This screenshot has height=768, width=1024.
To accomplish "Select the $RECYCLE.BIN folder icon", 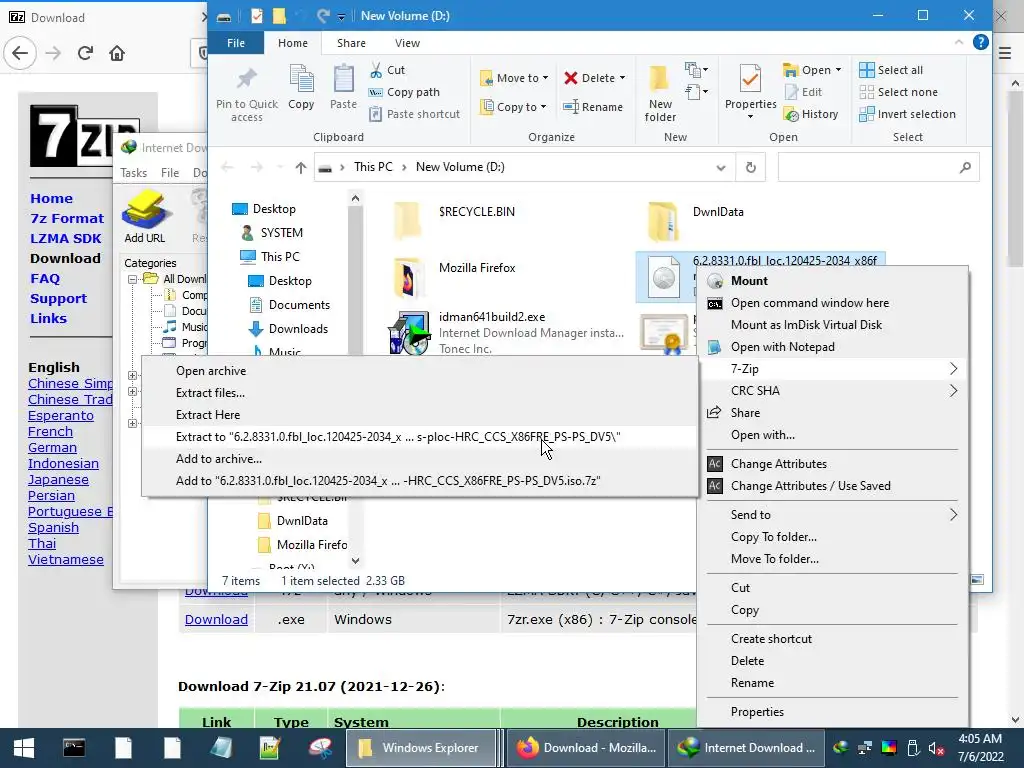I will point(408,219).
